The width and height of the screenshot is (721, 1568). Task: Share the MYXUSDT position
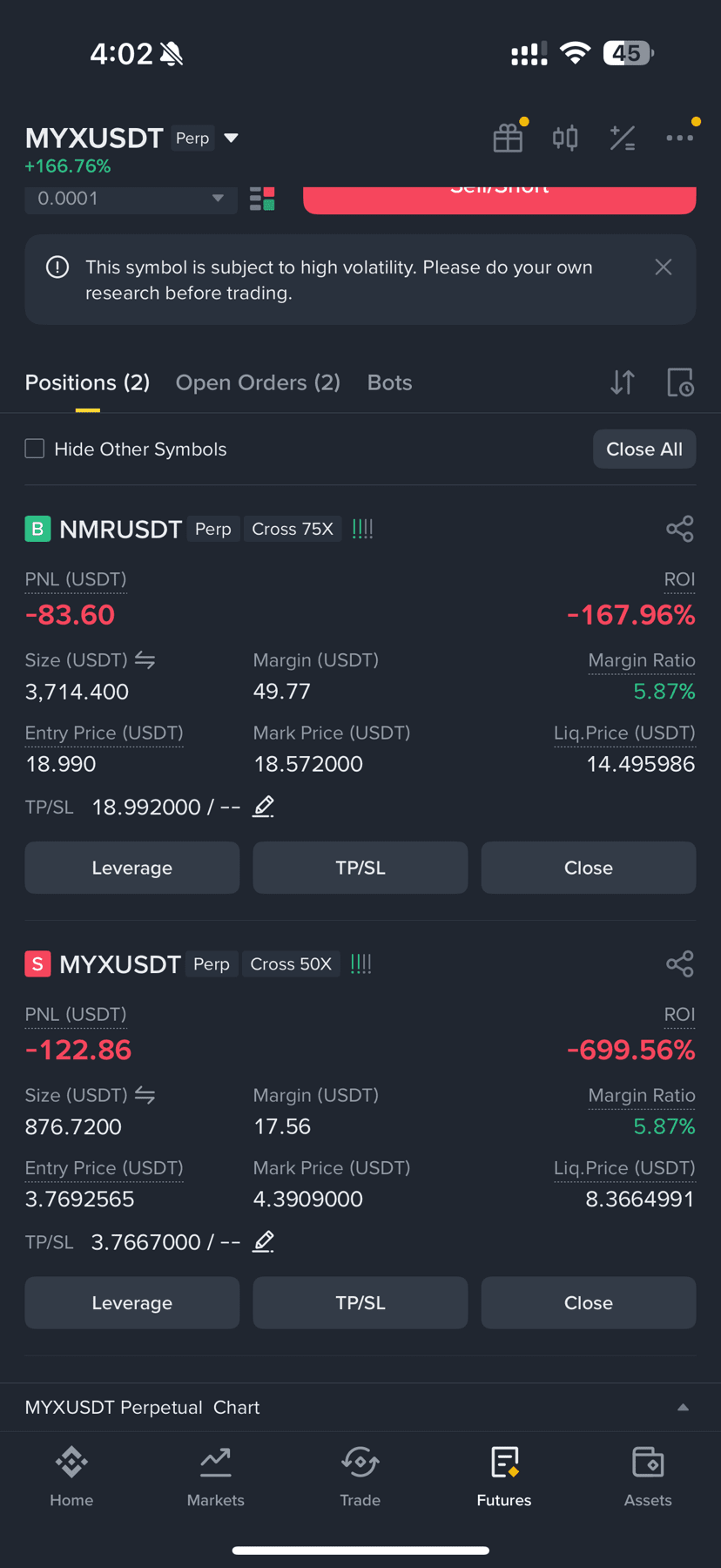(680, 963)
